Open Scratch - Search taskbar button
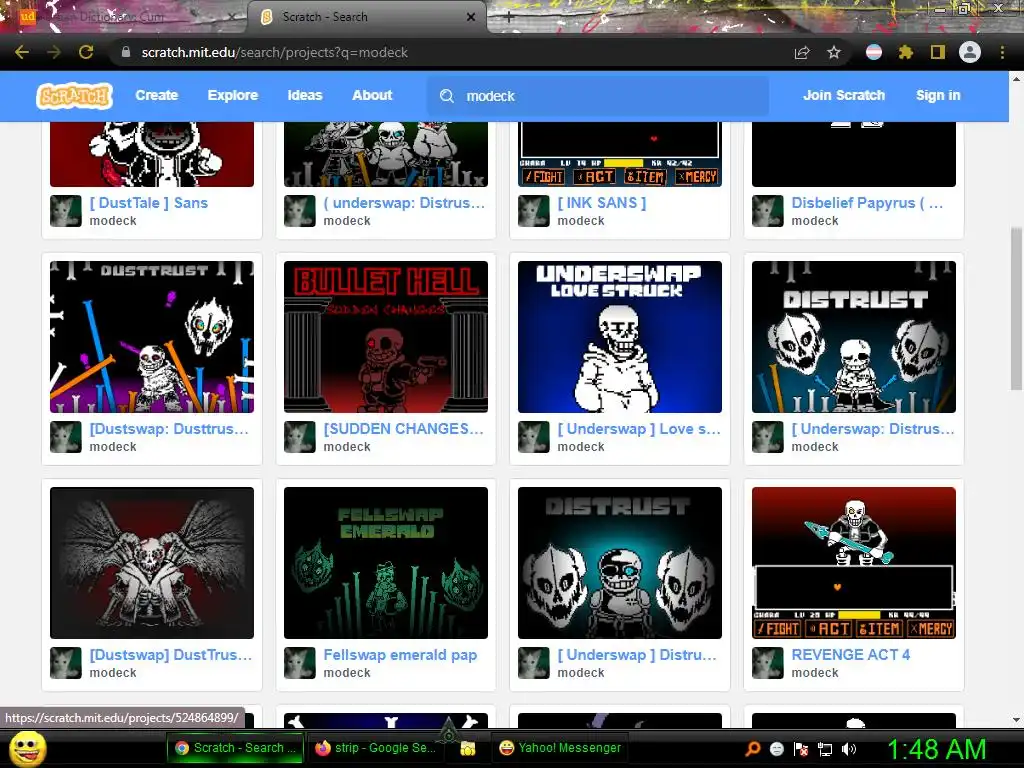1024x768 pixels. (235, 748)
